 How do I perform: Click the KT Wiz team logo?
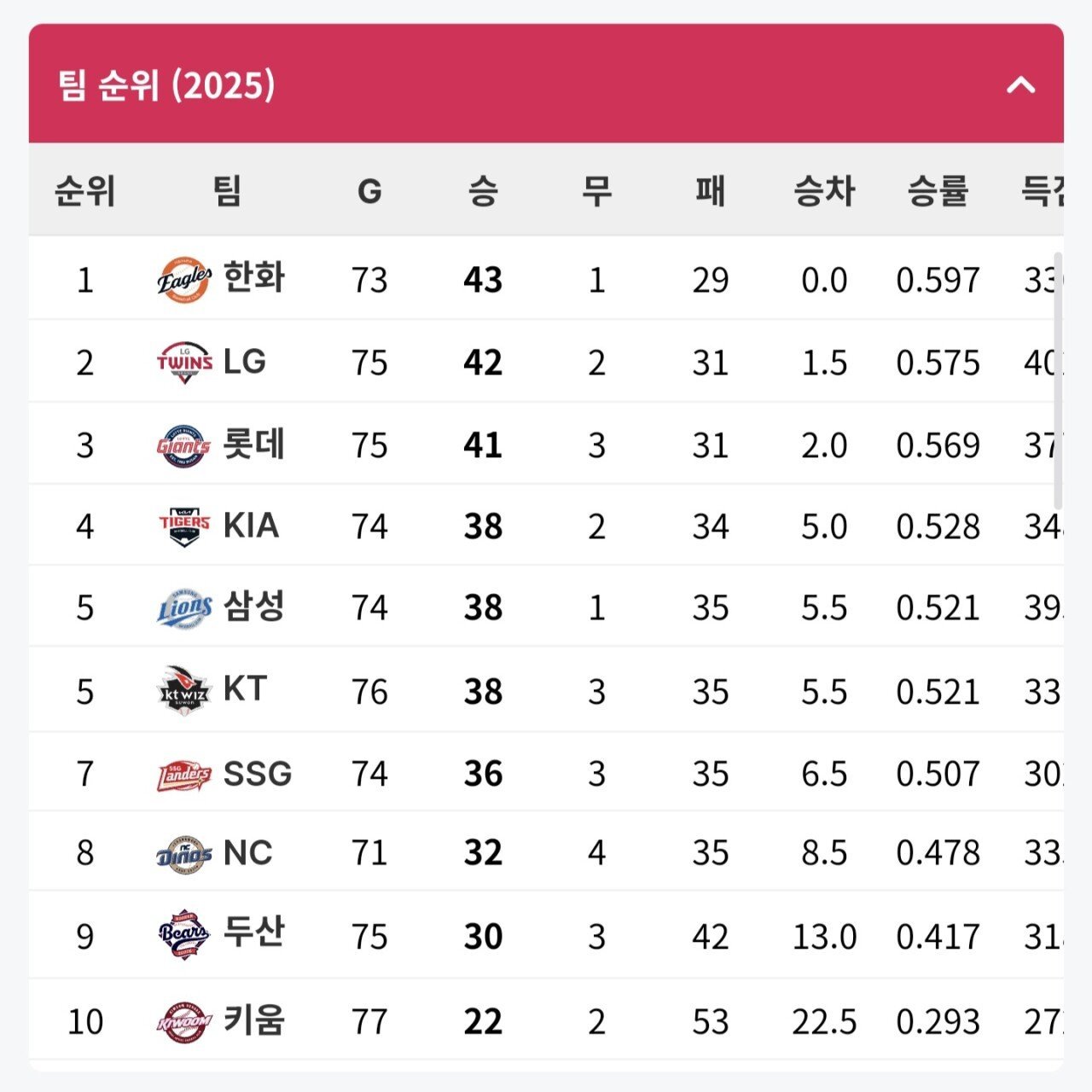tap(184, 690)
